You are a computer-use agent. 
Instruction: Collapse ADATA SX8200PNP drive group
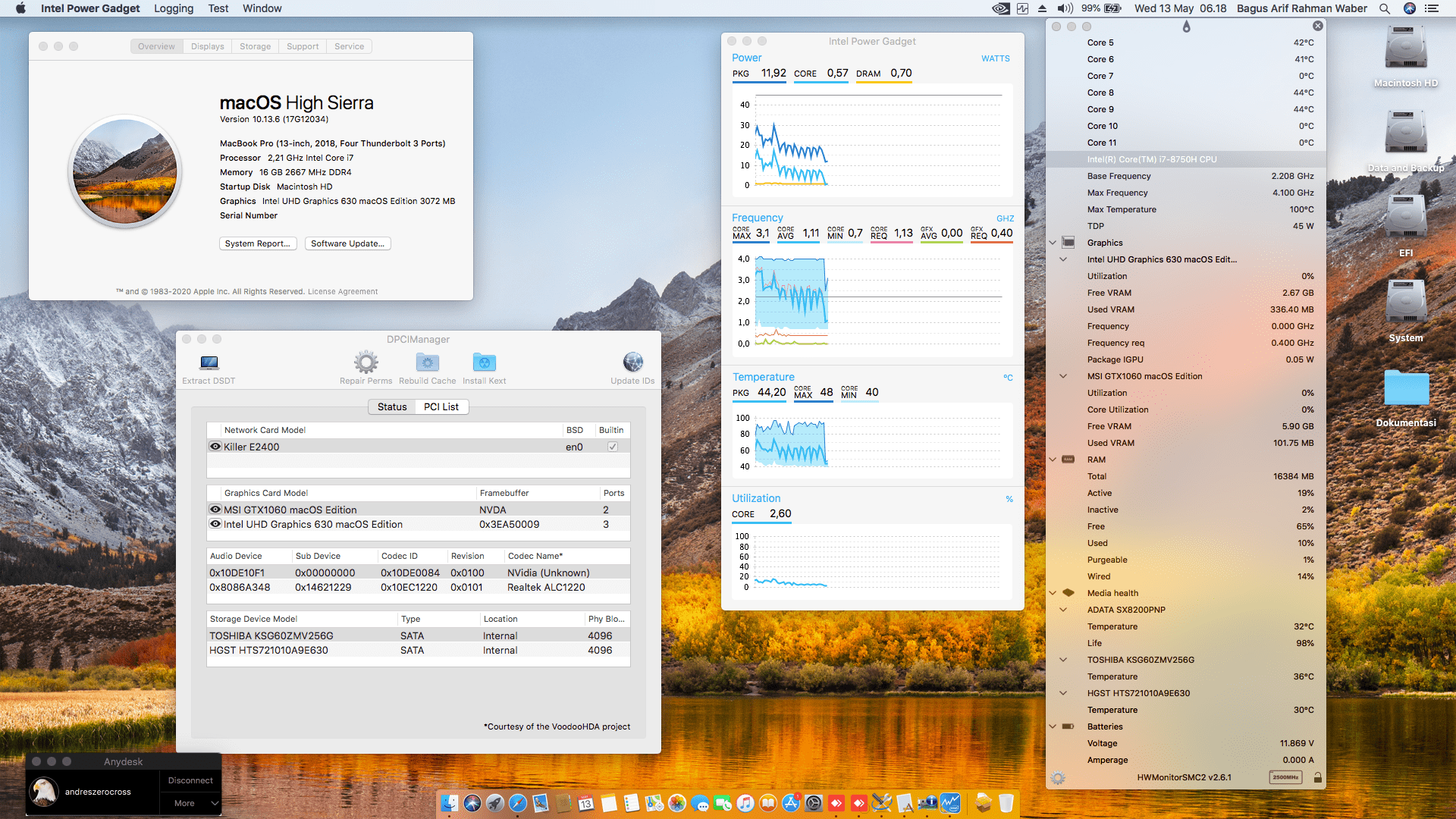[1063, 610]
